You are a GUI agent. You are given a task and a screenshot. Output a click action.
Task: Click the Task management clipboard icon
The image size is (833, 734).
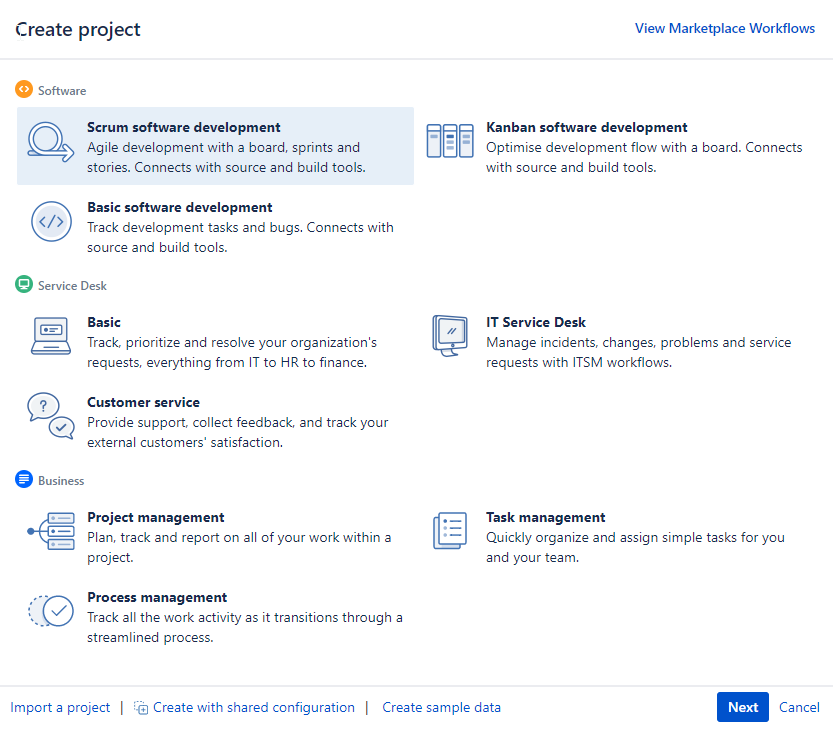450,530
